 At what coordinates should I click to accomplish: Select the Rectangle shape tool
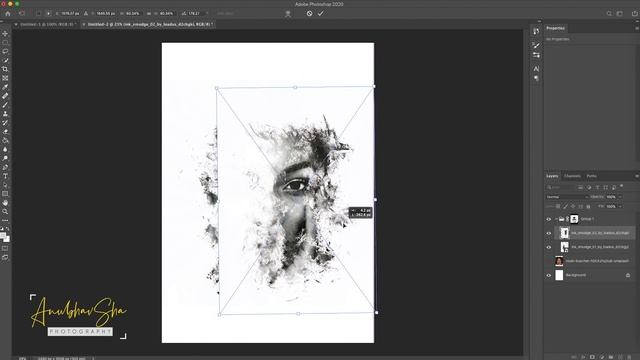[x=5, y=194]
